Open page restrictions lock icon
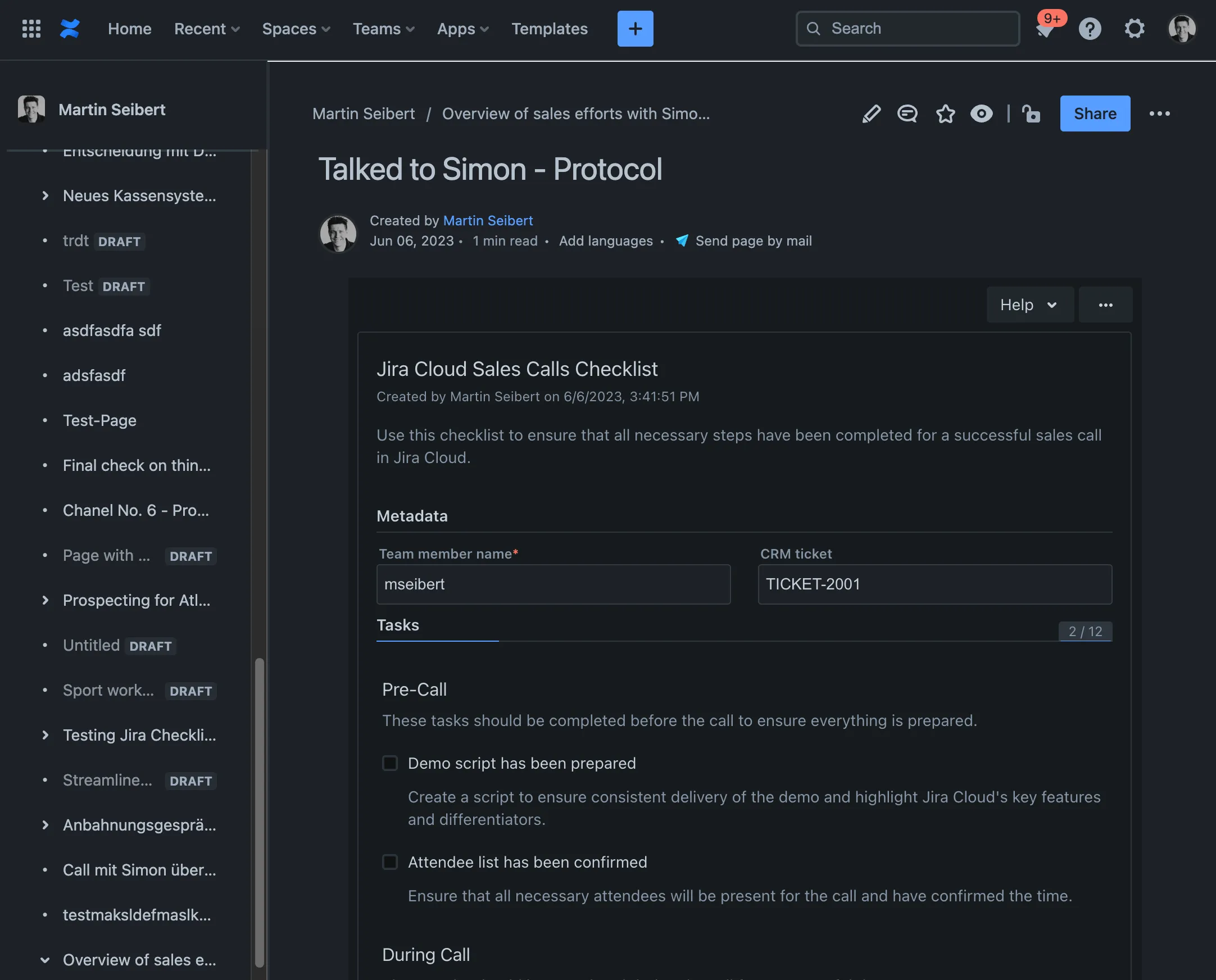Viewport: 1216px width, 980px height. pos(1031,114)
